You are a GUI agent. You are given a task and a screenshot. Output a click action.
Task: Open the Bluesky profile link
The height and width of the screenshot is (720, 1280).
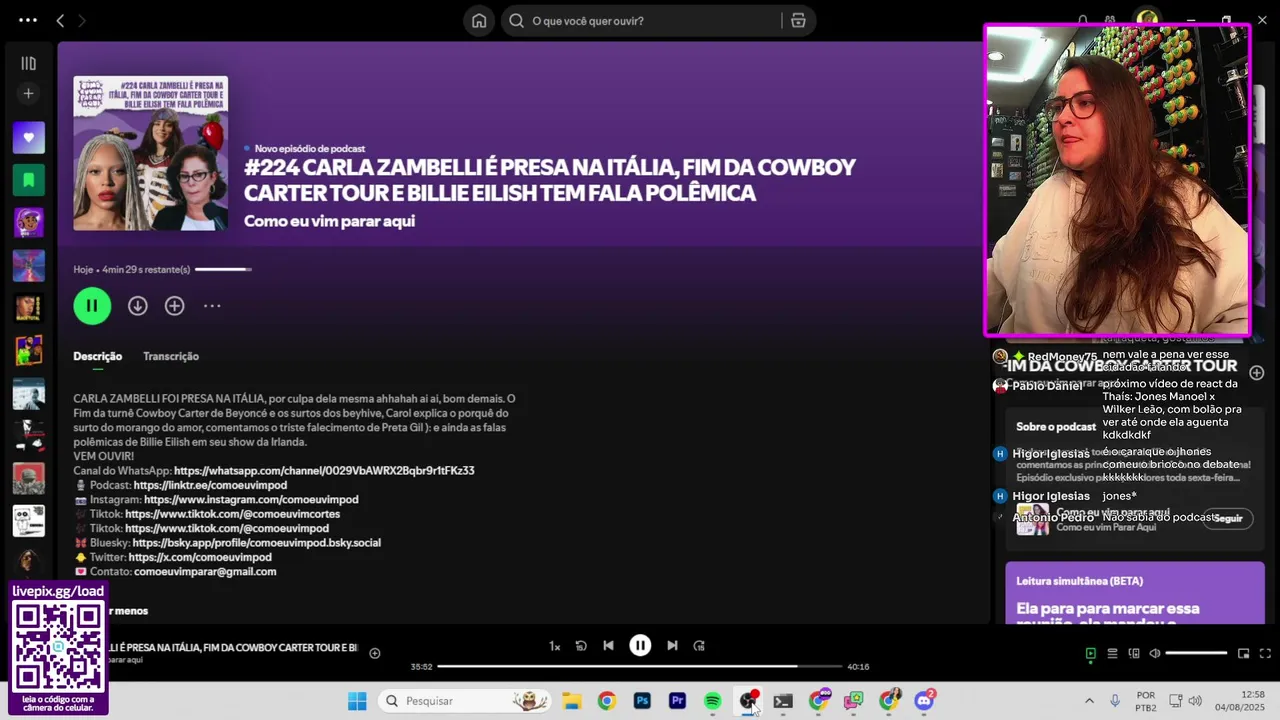[256, 543]
